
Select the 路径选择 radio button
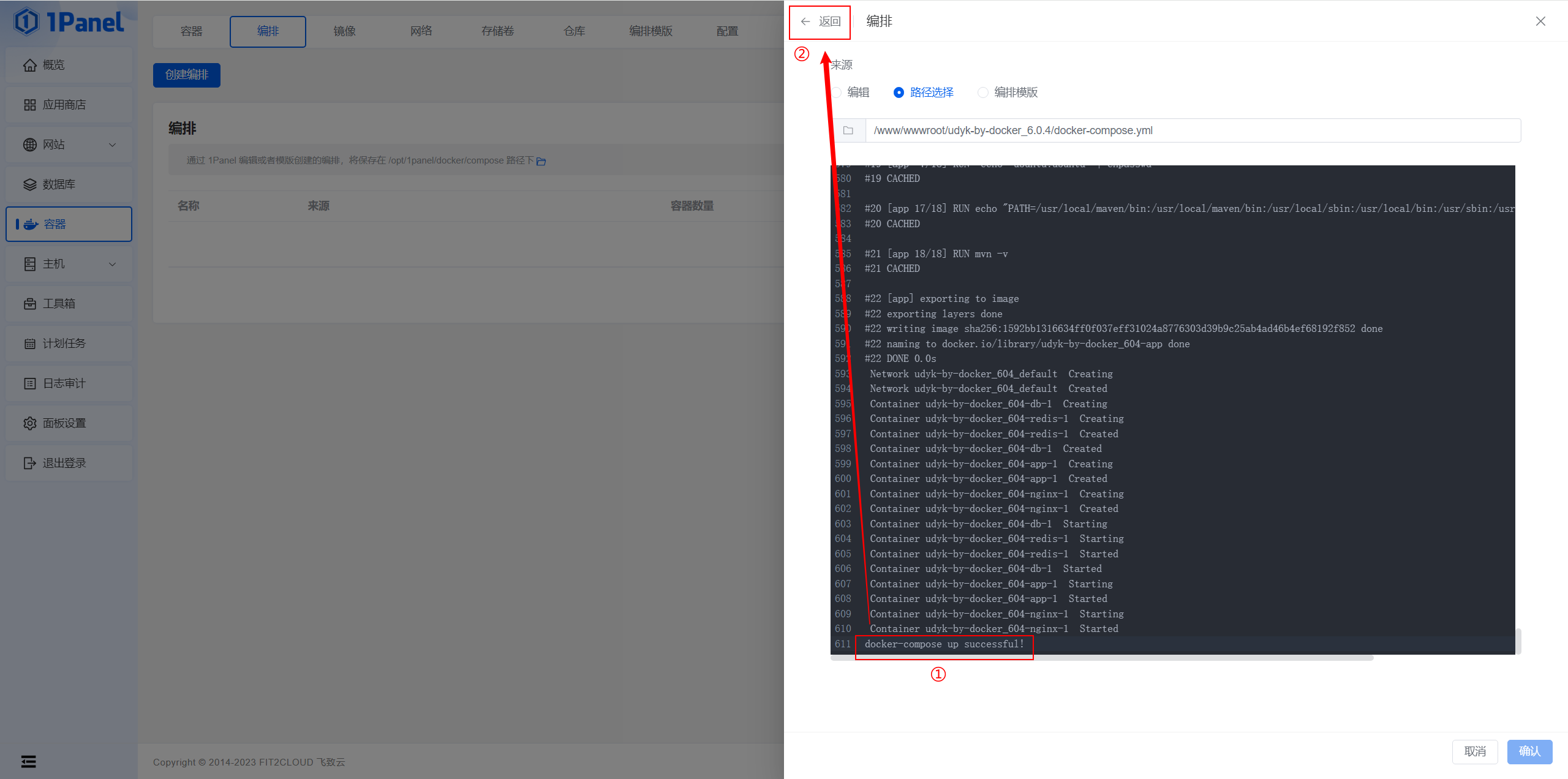[899, 92]
